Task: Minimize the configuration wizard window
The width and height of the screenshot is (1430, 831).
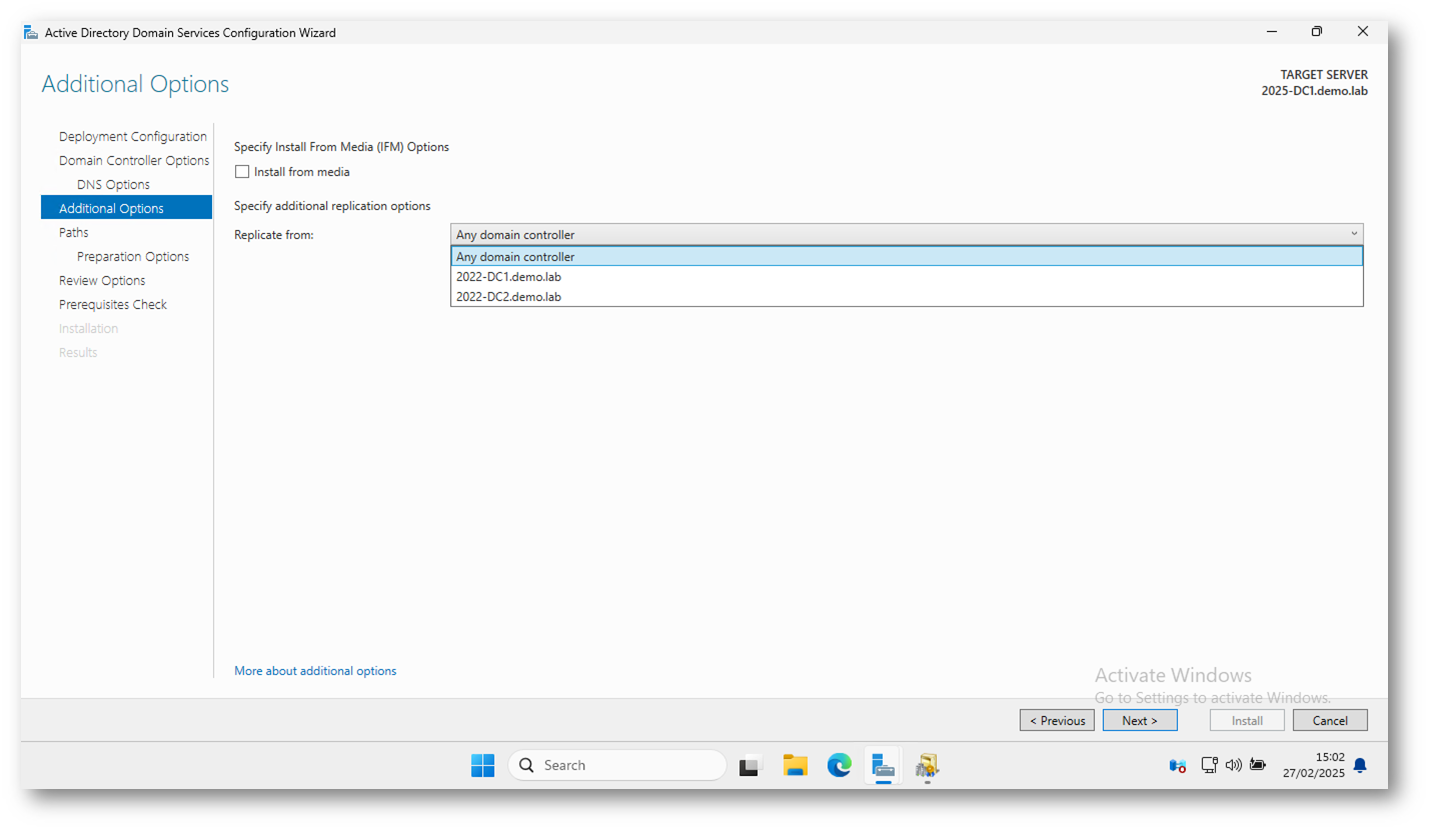Action: 1271,32
